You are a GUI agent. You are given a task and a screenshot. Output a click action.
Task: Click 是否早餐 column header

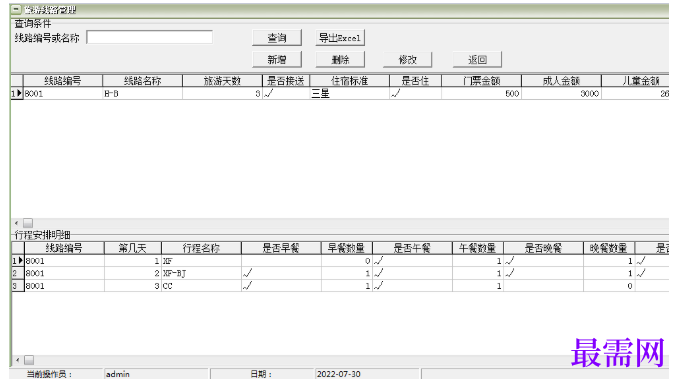281,248
